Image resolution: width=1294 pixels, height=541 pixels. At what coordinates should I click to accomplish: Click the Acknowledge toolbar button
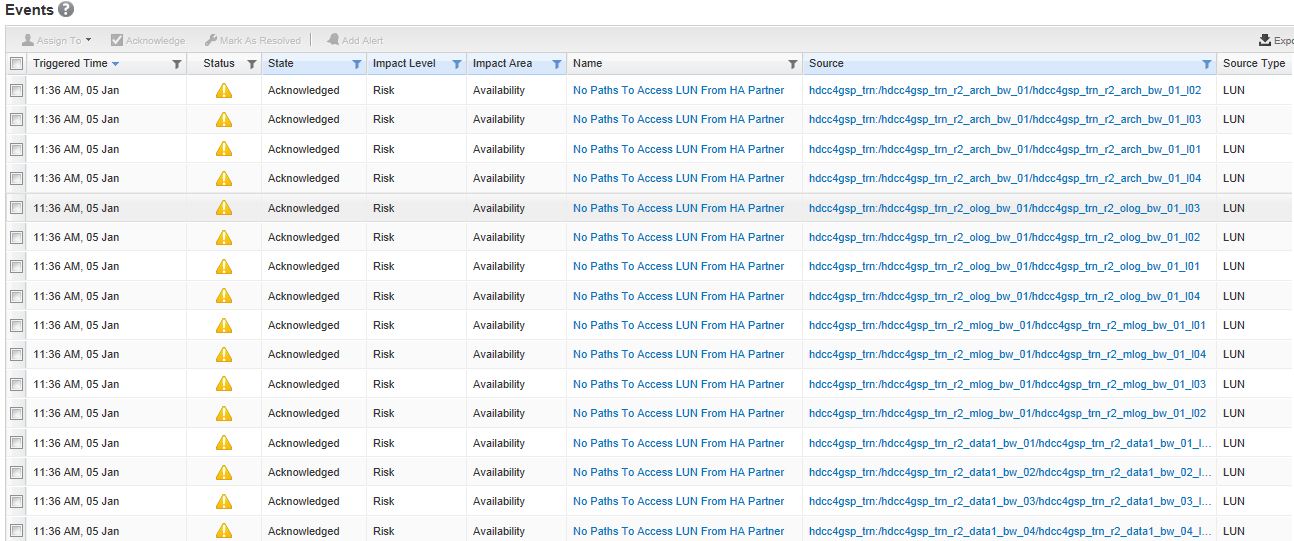pyautogui.click(x=148, y=40)
